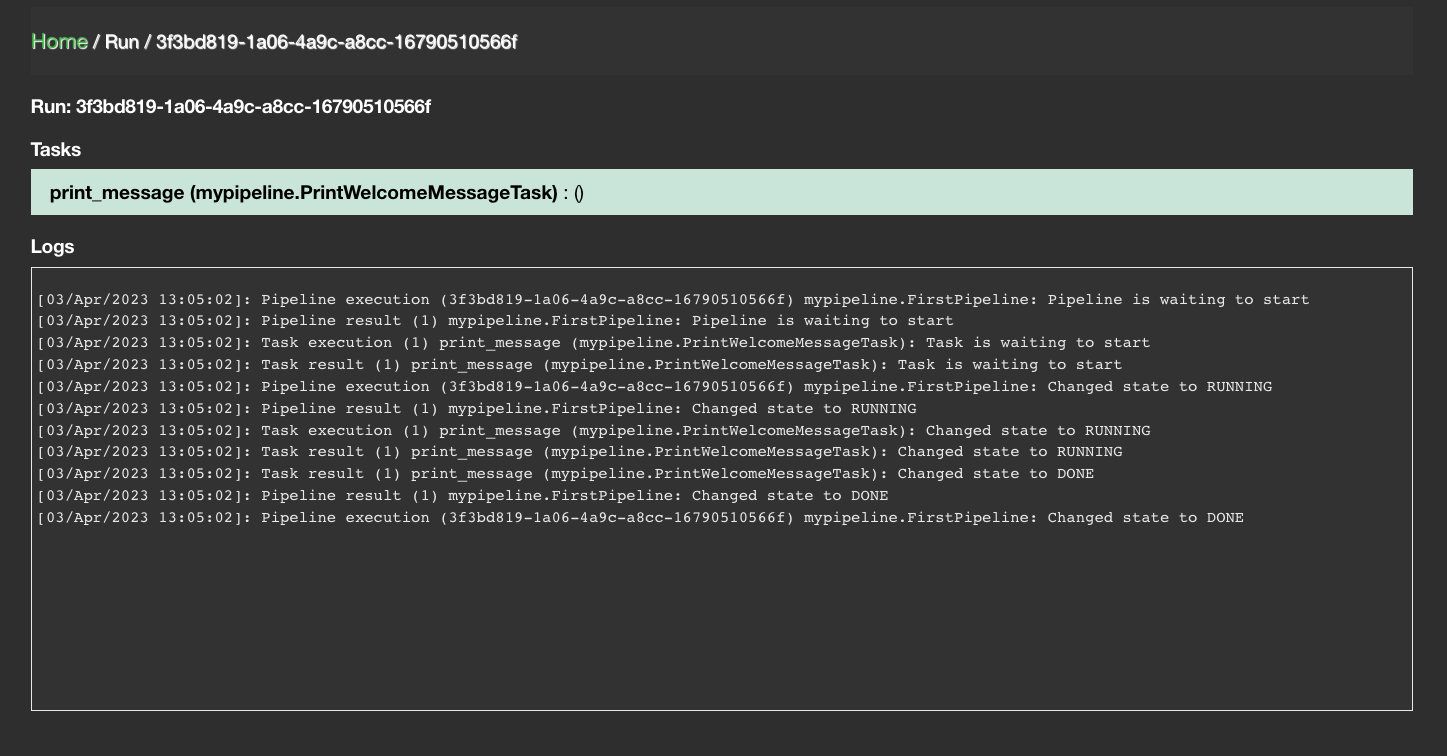Select log line 'Pipeline execution: Changed state to RUNNING'

655,387
